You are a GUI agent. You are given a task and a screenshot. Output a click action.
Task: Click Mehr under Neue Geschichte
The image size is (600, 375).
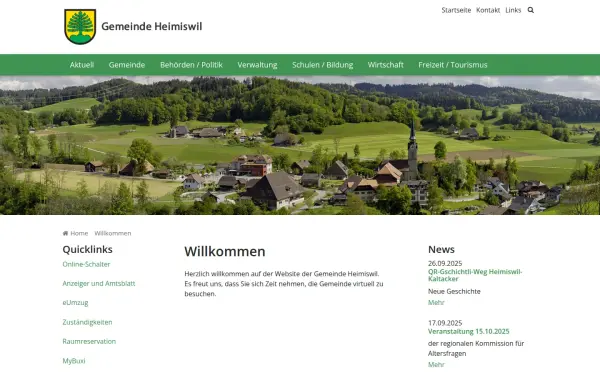click(436, 303)
